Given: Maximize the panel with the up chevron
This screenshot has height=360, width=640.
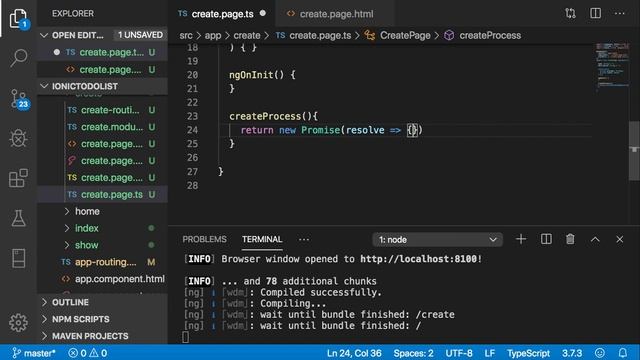Looking at the screenshot, I should 595,240.
